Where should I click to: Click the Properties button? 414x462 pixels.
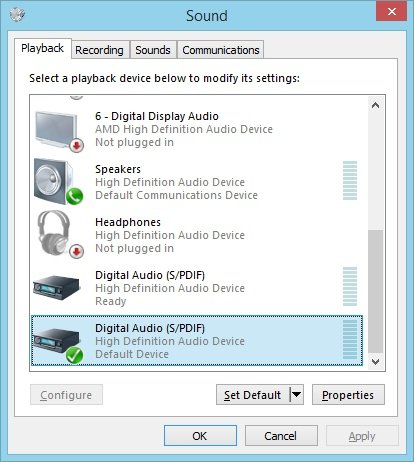348,395
